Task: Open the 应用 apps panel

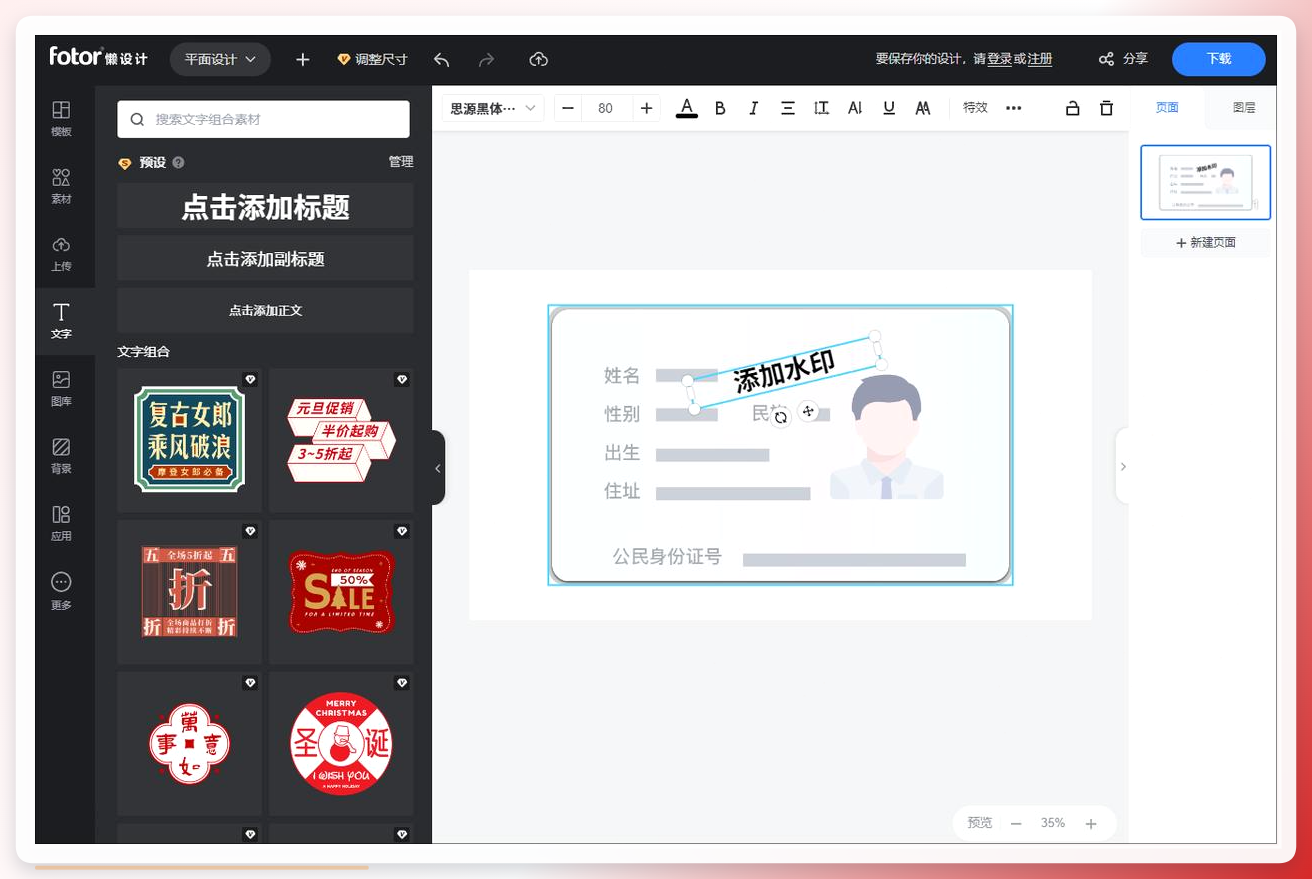Action: (x=61, y=523)
